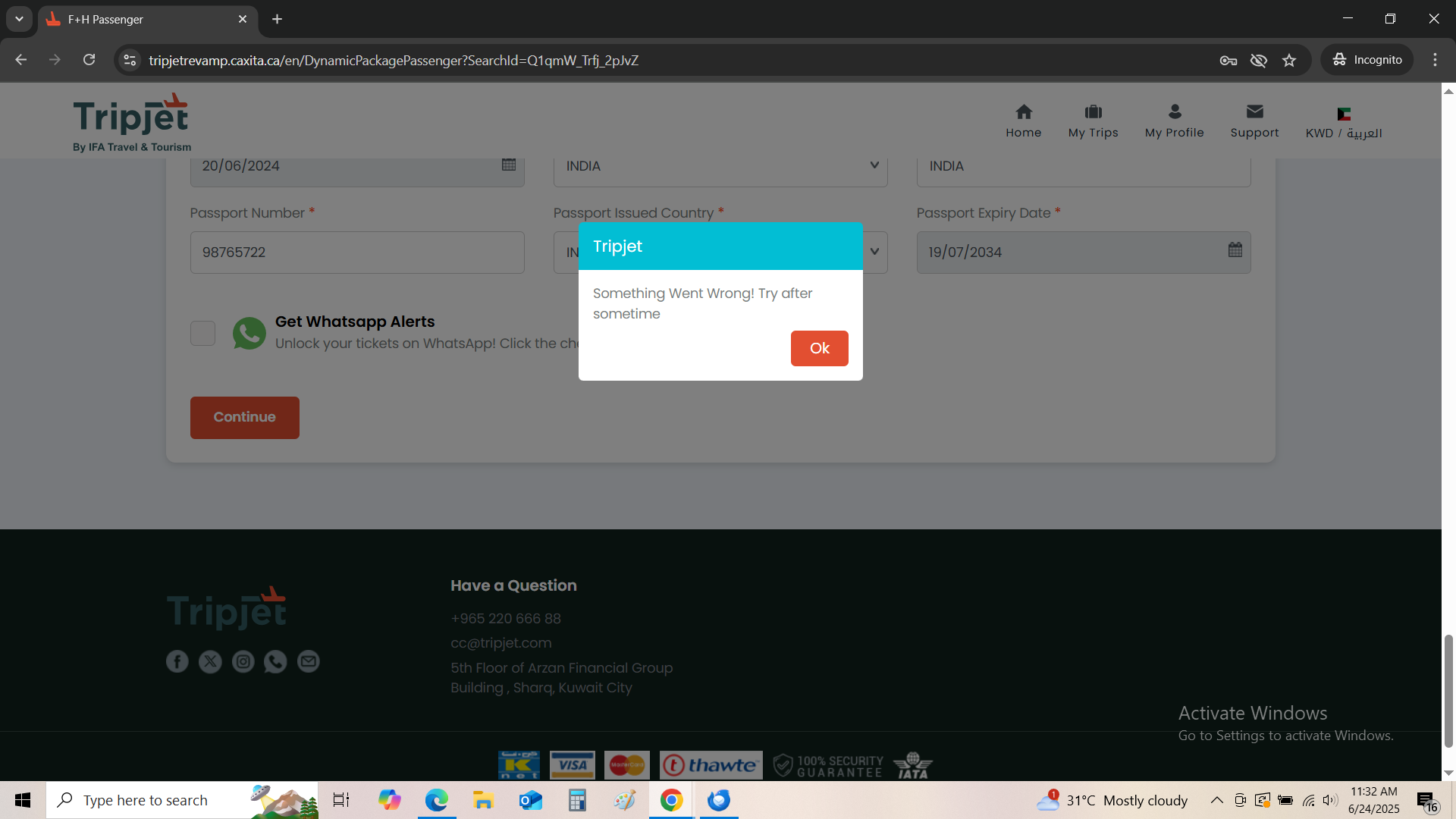
Task: Expand the Passport Issued Country dropdown
Action: 874,252
